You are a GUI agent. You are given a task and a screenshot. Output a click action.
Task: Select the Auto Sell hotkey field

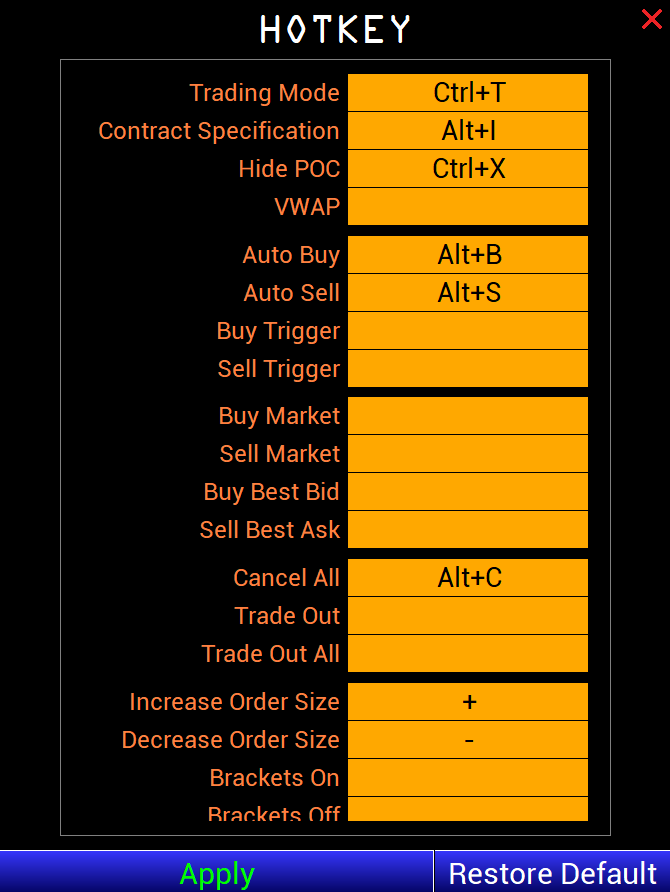468,293
